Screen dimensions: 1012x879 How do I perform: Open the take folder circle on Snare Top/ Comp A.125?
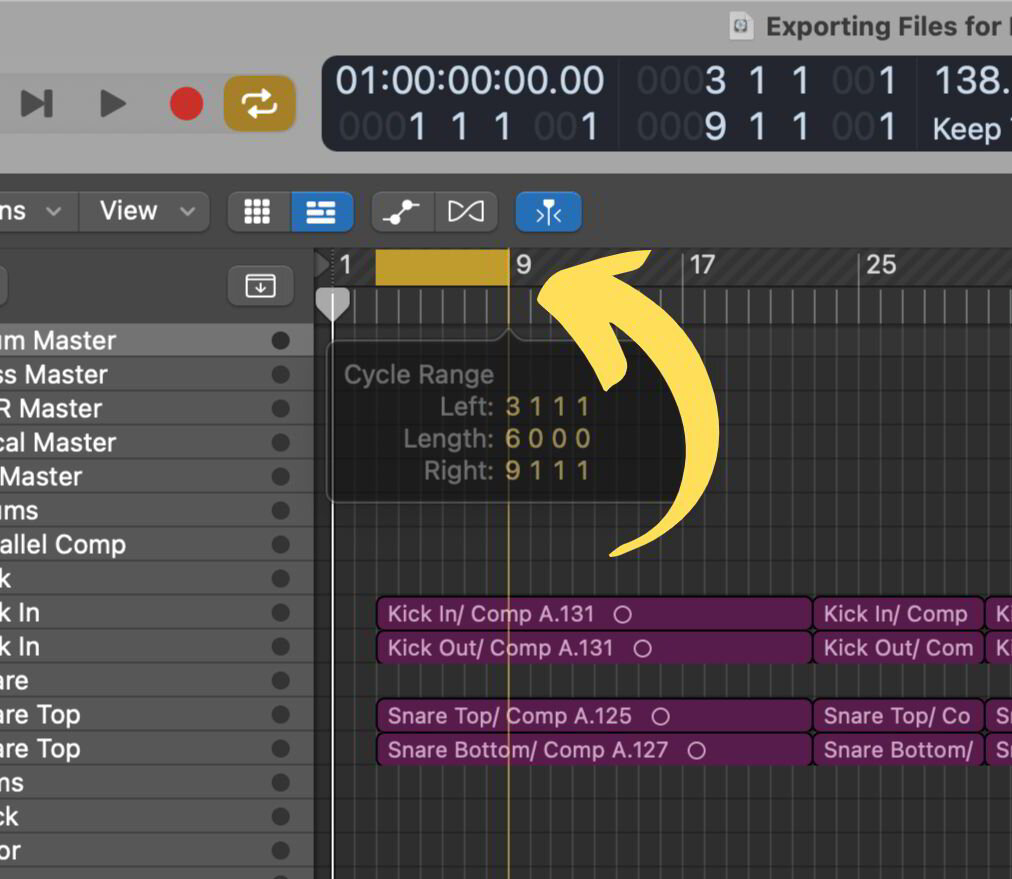point(660,716)
